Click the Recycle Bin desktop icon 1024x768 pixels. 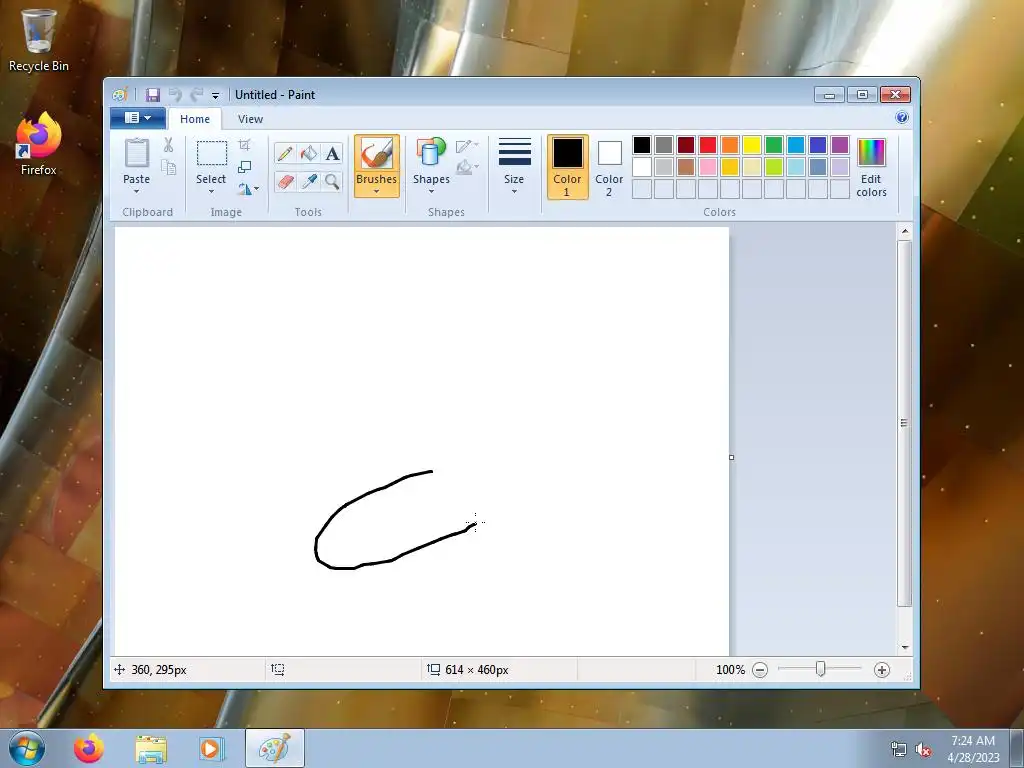[39, 39]
